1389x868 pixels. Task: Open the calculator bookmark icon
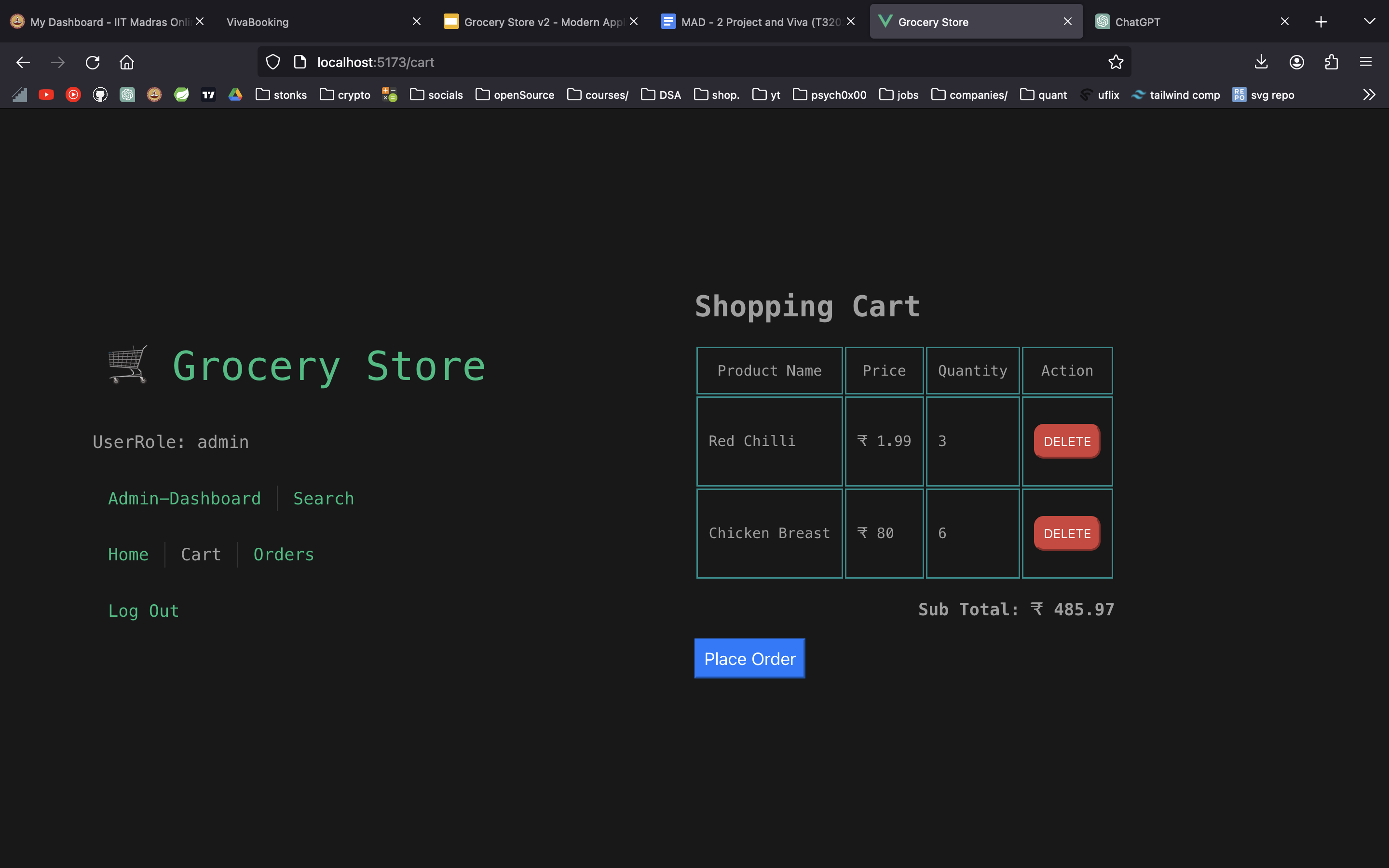[x=390, y=95]
